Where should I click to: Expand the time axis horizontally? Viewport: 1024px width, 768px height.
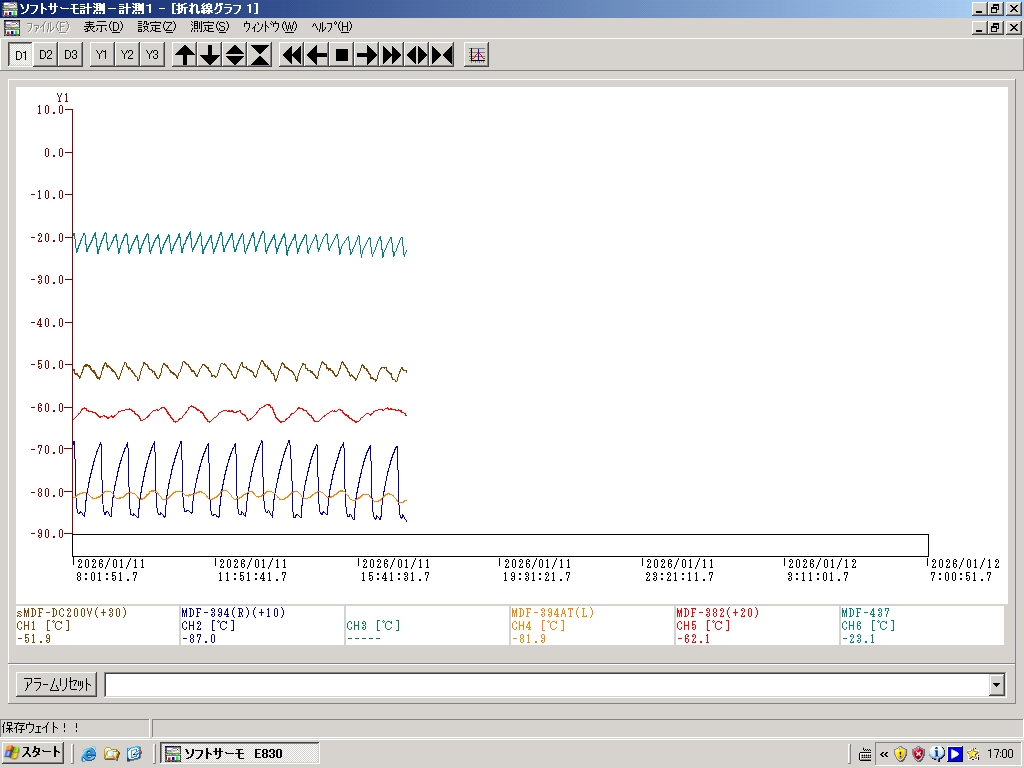[x=417, y=55]
